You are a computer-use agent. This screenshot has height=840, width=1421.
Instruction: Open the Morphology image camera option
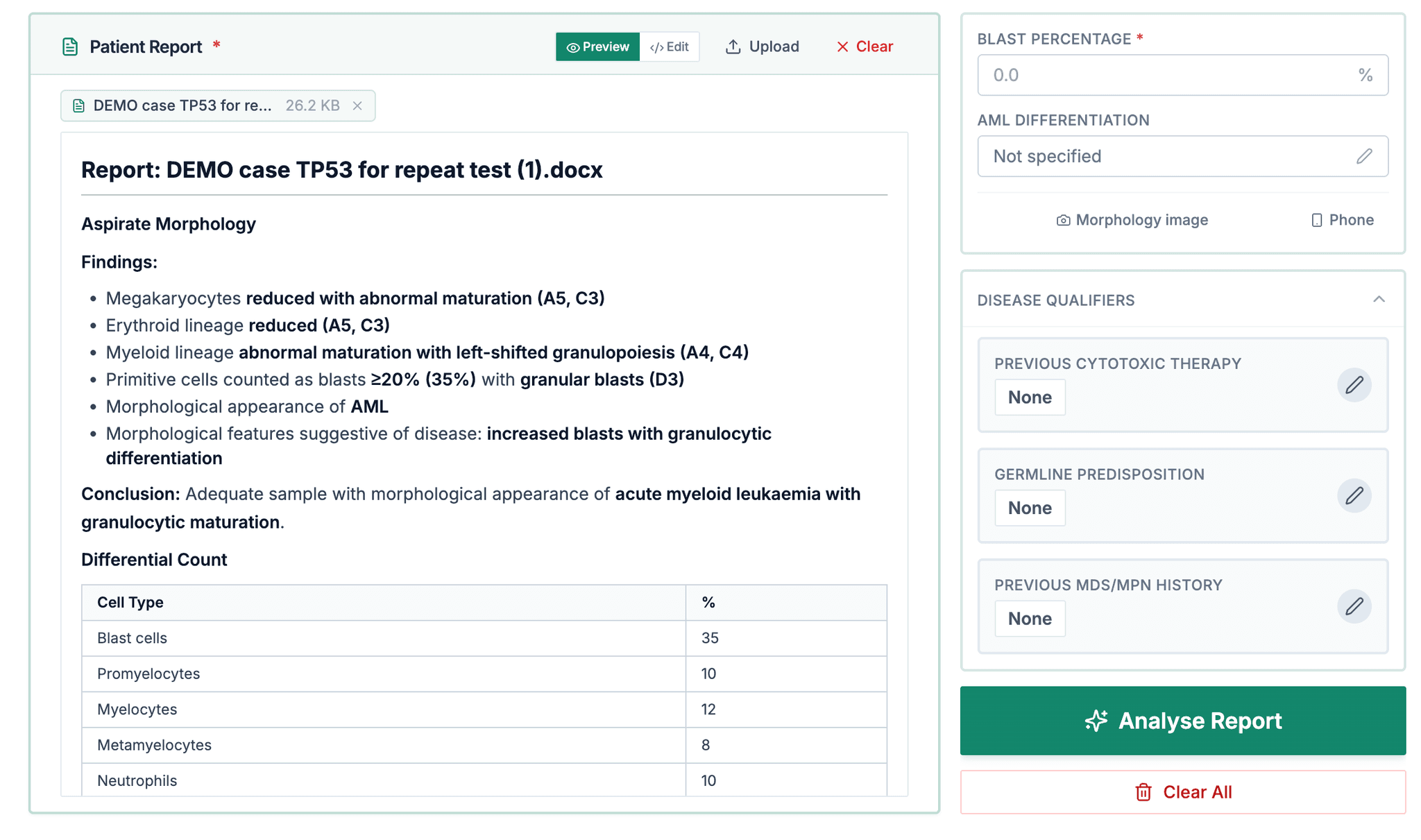click(1132, 220)
